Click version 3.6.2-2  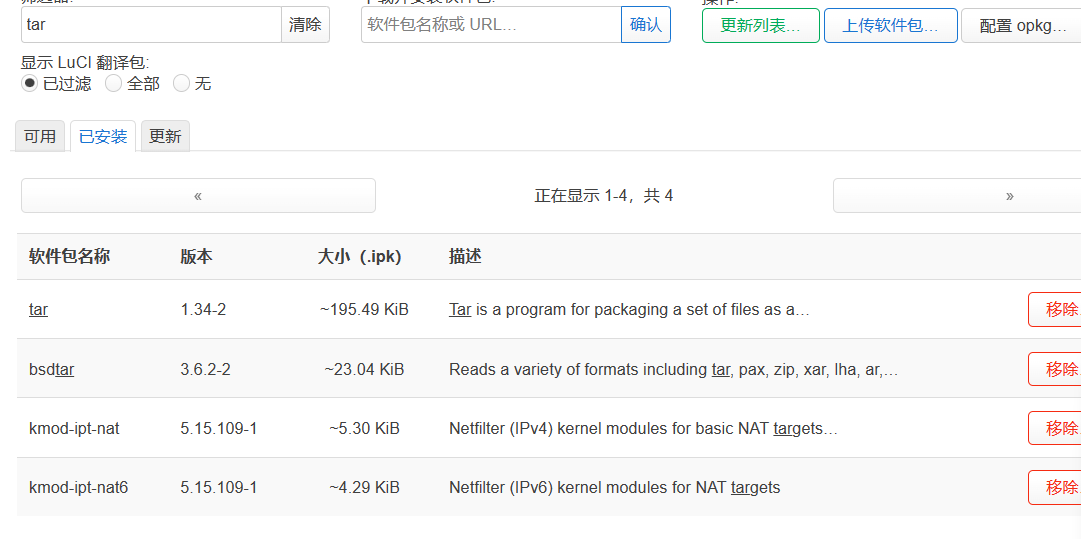click(x=205, y=369)
